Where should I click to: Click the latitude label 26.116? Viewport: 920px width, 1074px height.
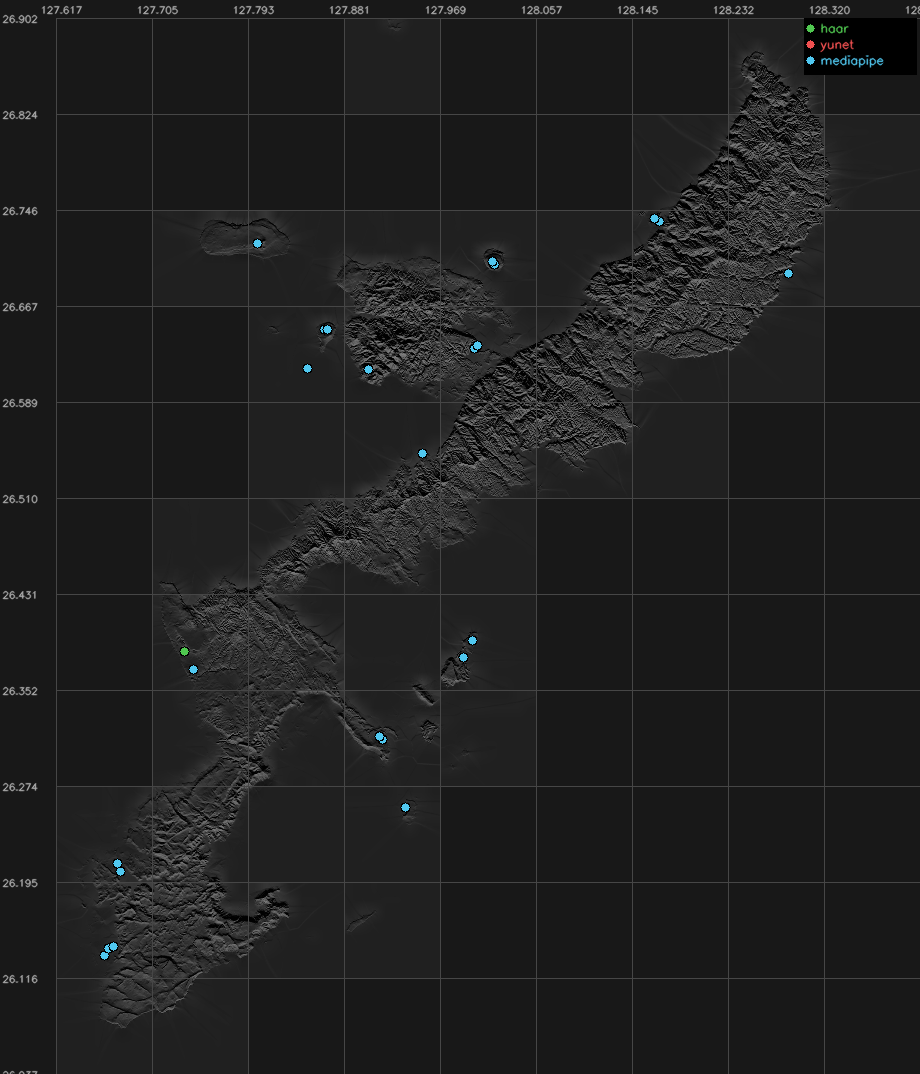tap(20, 979)
